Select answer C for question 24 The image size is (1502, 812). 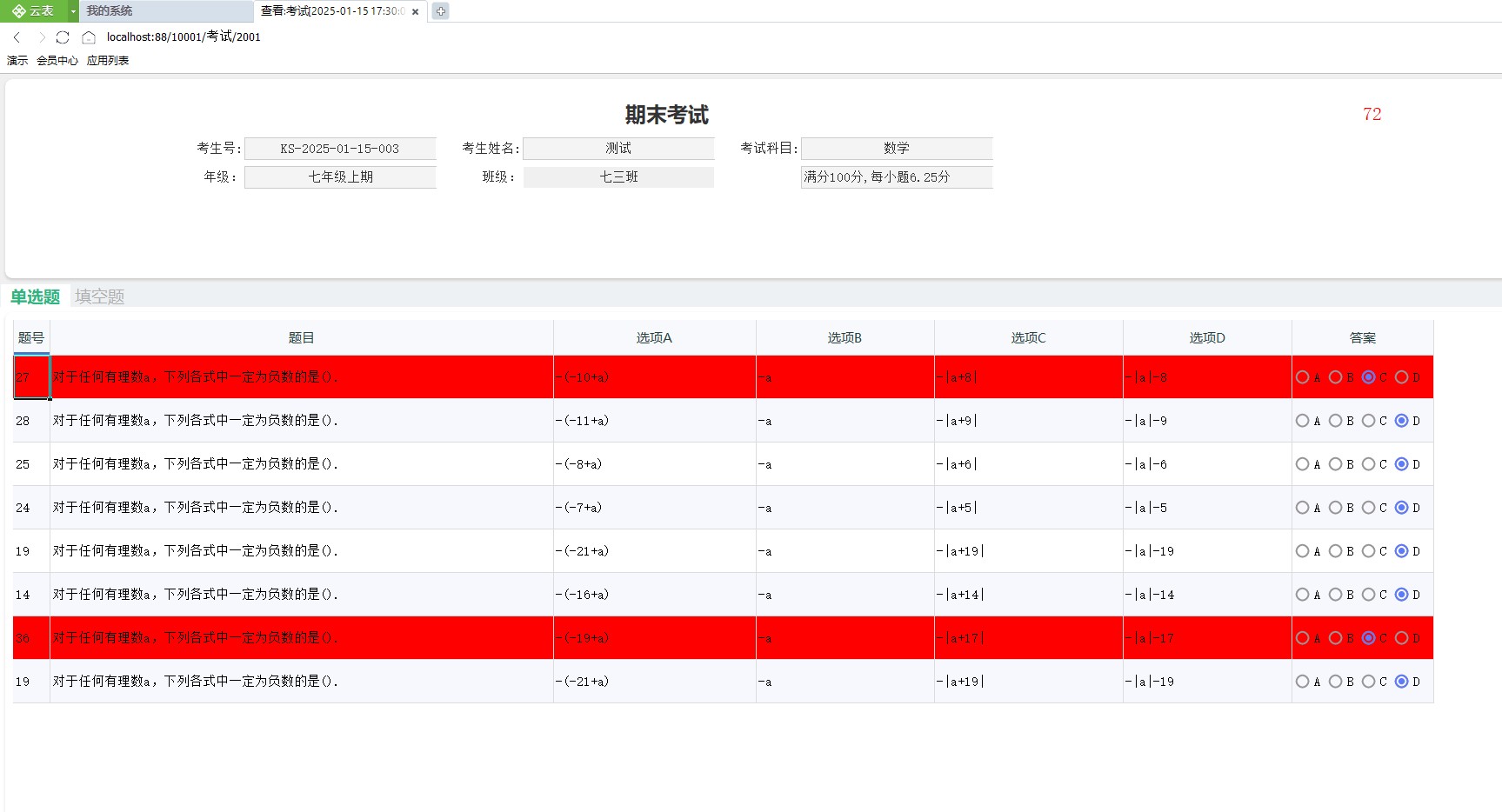(x=1368, y=508)
